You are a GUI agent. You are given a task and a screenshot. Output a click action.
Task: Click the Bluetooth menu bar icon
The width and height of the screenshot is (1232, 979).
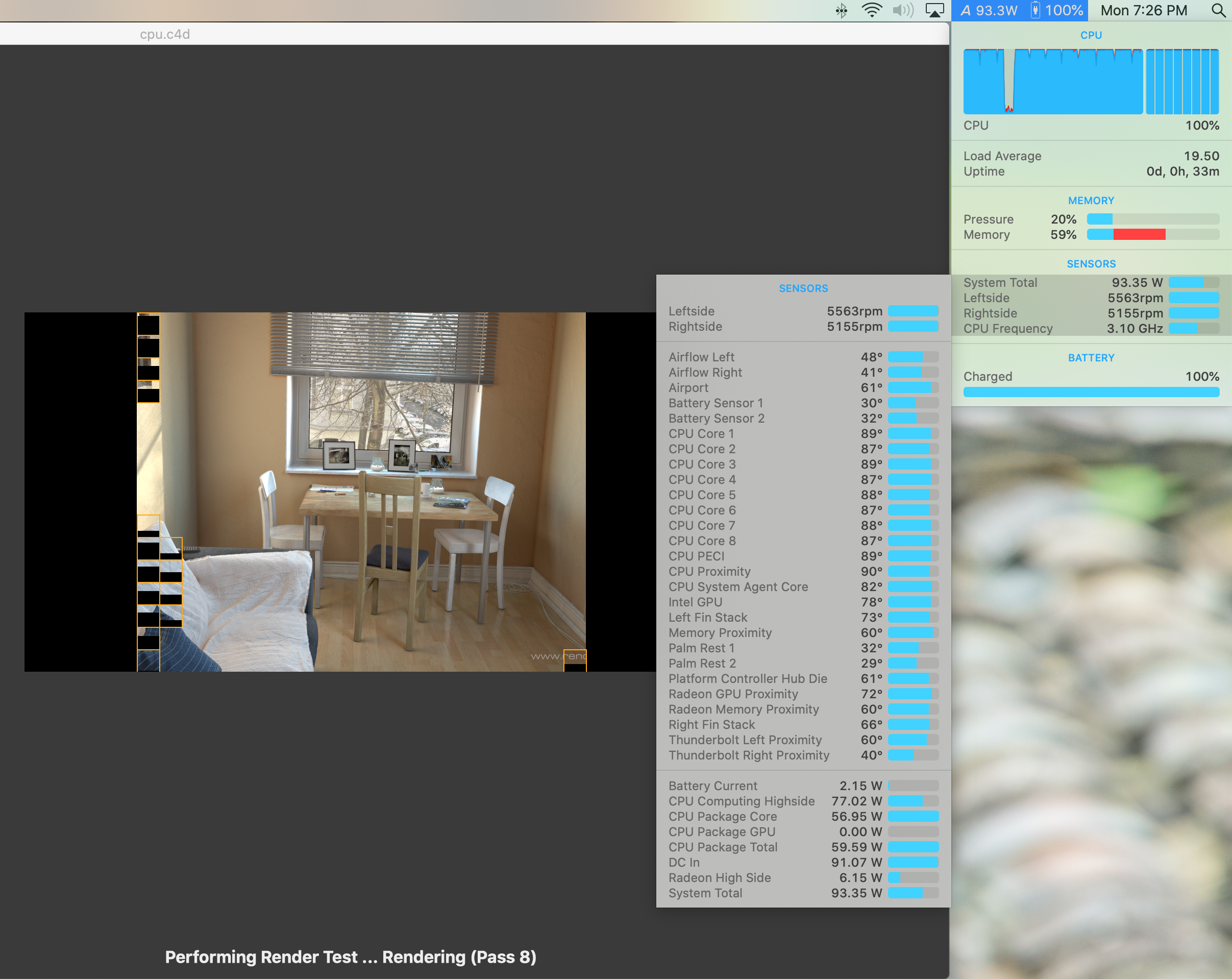[x=841, y=10]
